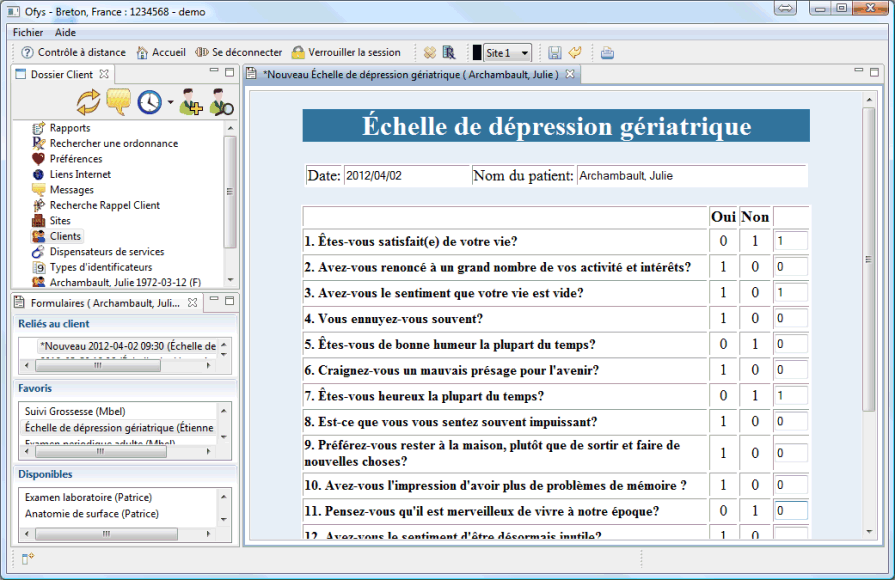
Task: Click score field for question 4
Action: [x=791, y=318]
